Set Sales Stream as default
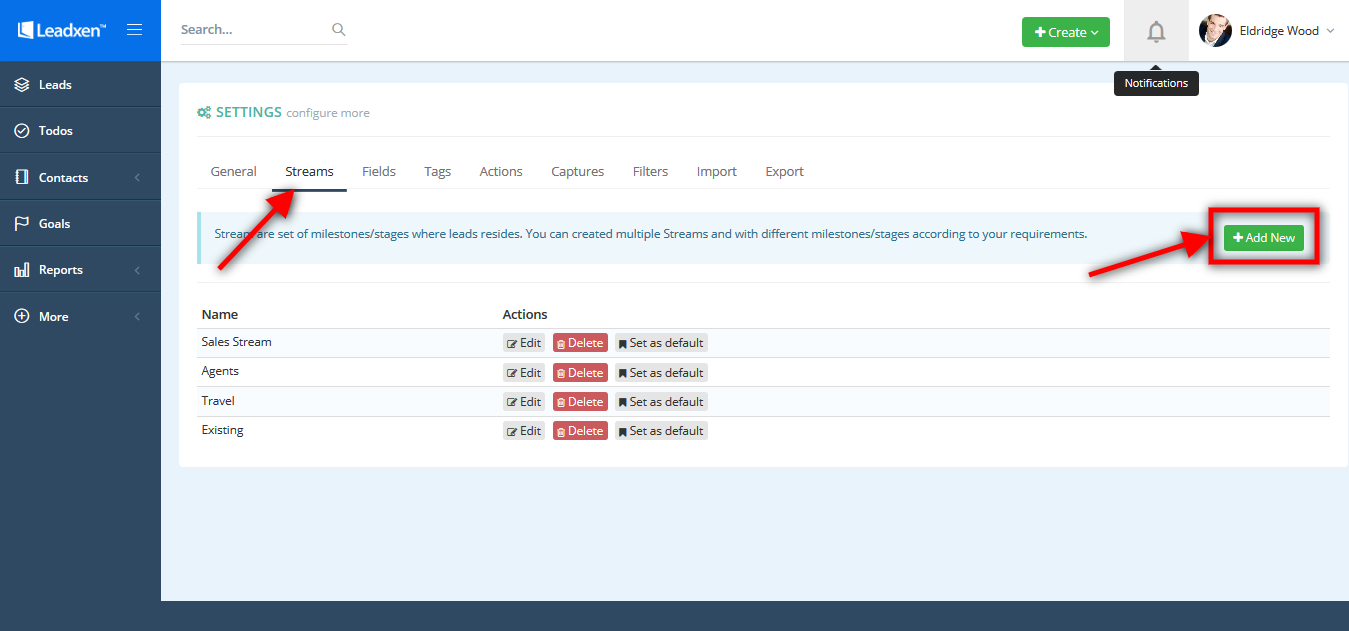This screenshot has width=1349, height=631. [x=661, y=343]
